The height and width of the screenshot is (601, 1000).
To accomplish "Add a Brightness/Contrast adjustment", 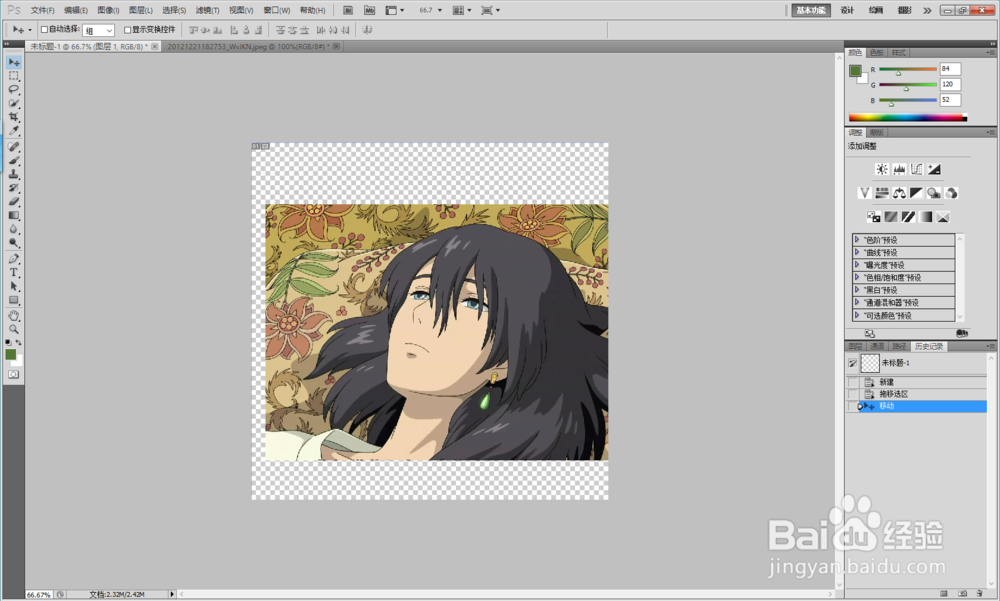I will pyautogui.click(x=881, y=169).
